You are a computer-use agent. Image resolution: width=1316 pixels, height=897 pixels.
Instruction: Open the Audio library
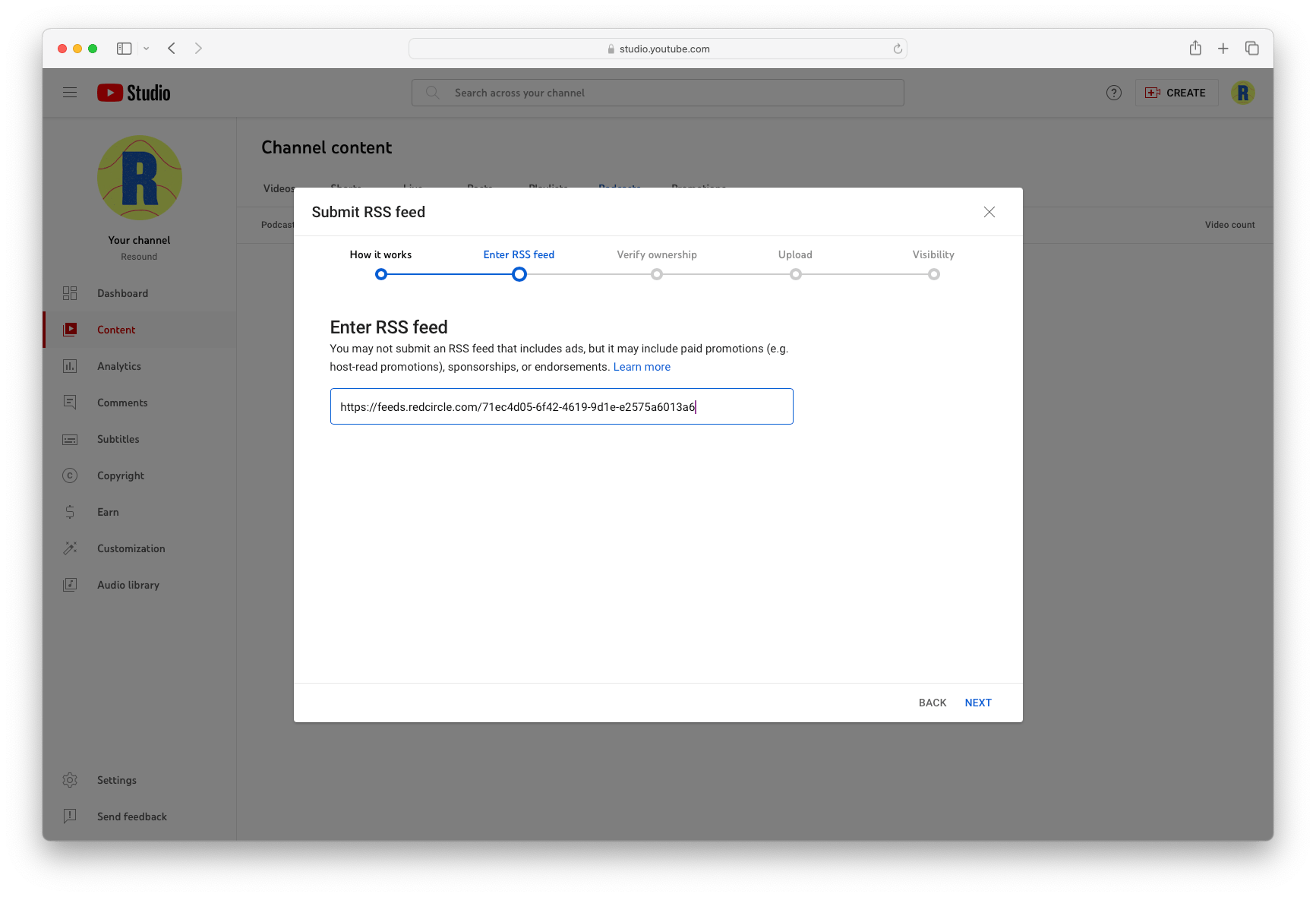[129, 585]
